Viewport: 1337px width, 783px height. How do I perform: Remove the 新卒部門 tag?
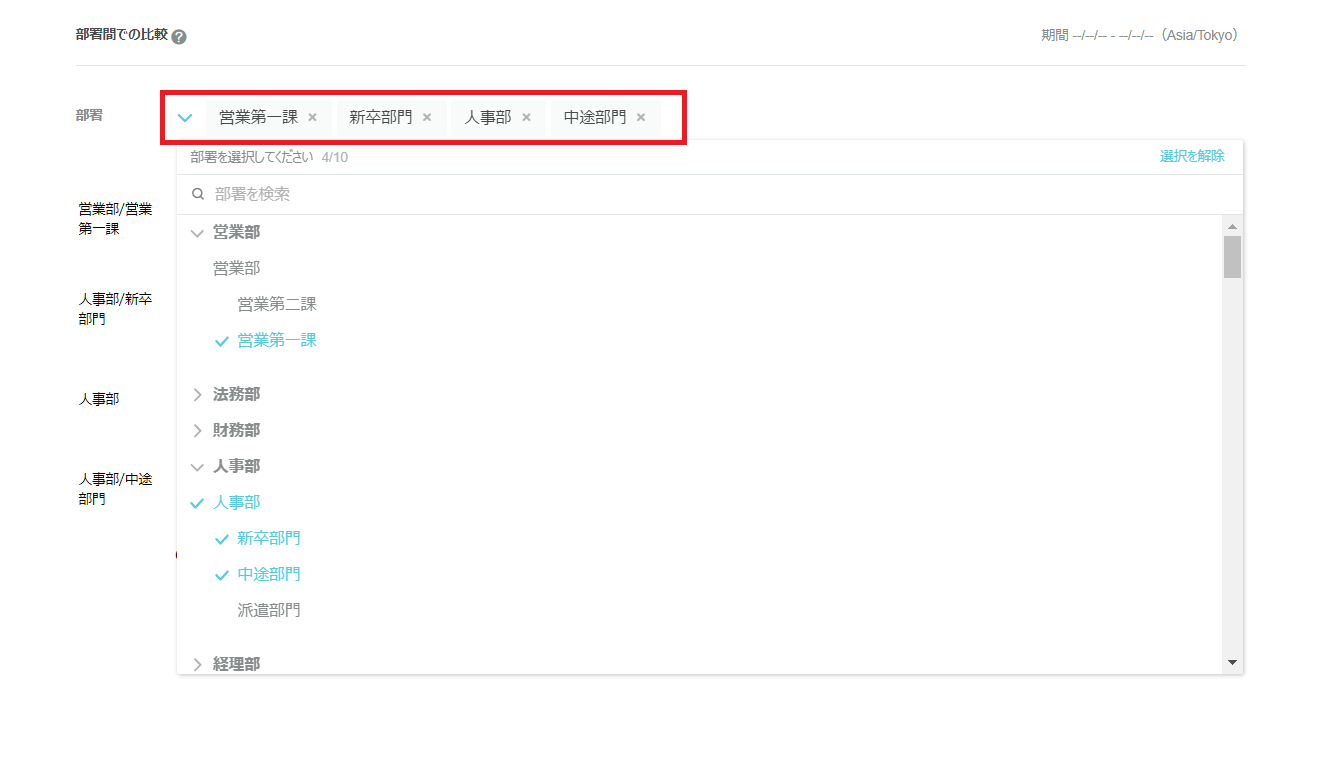point(427,117)
